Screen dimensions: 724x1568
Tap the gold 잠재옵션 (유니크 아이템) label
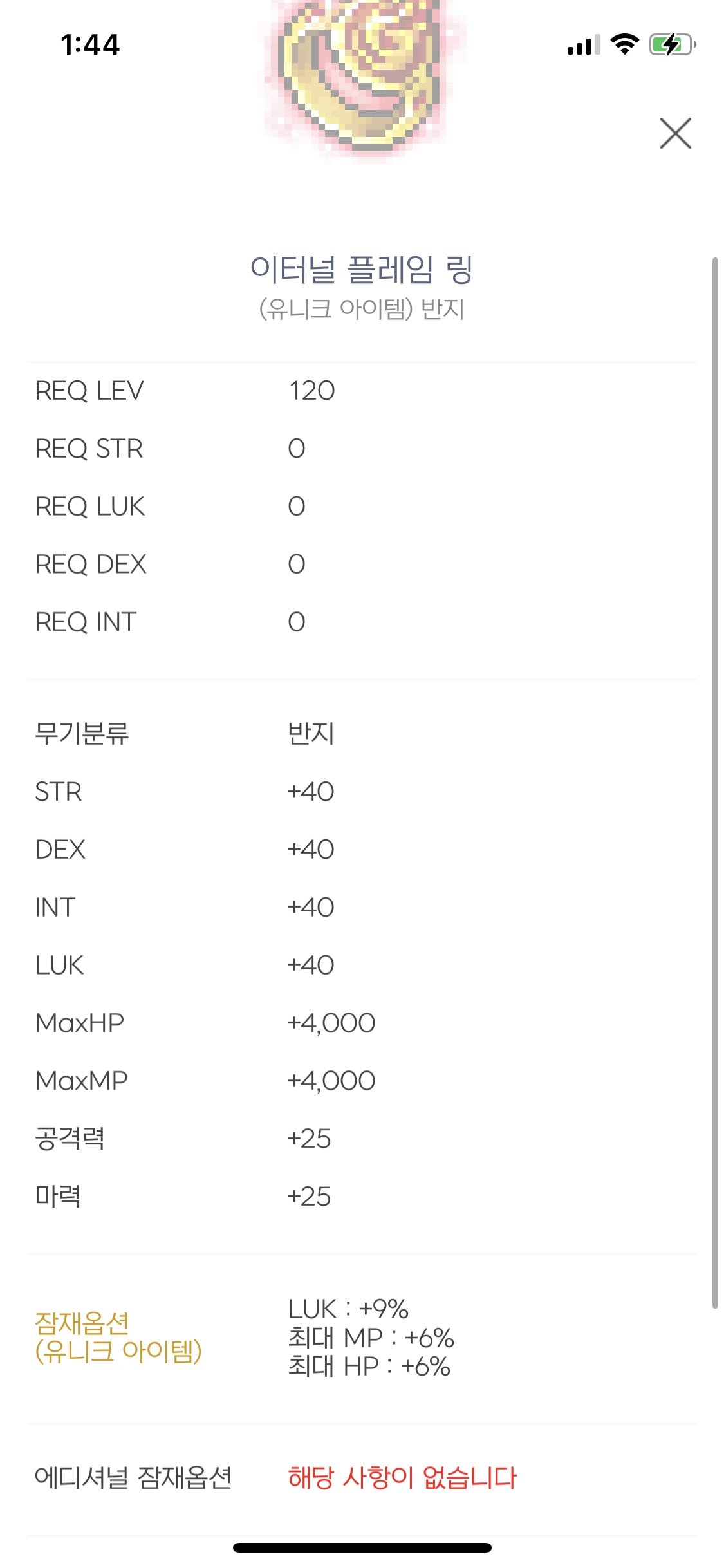(118, 1337)
